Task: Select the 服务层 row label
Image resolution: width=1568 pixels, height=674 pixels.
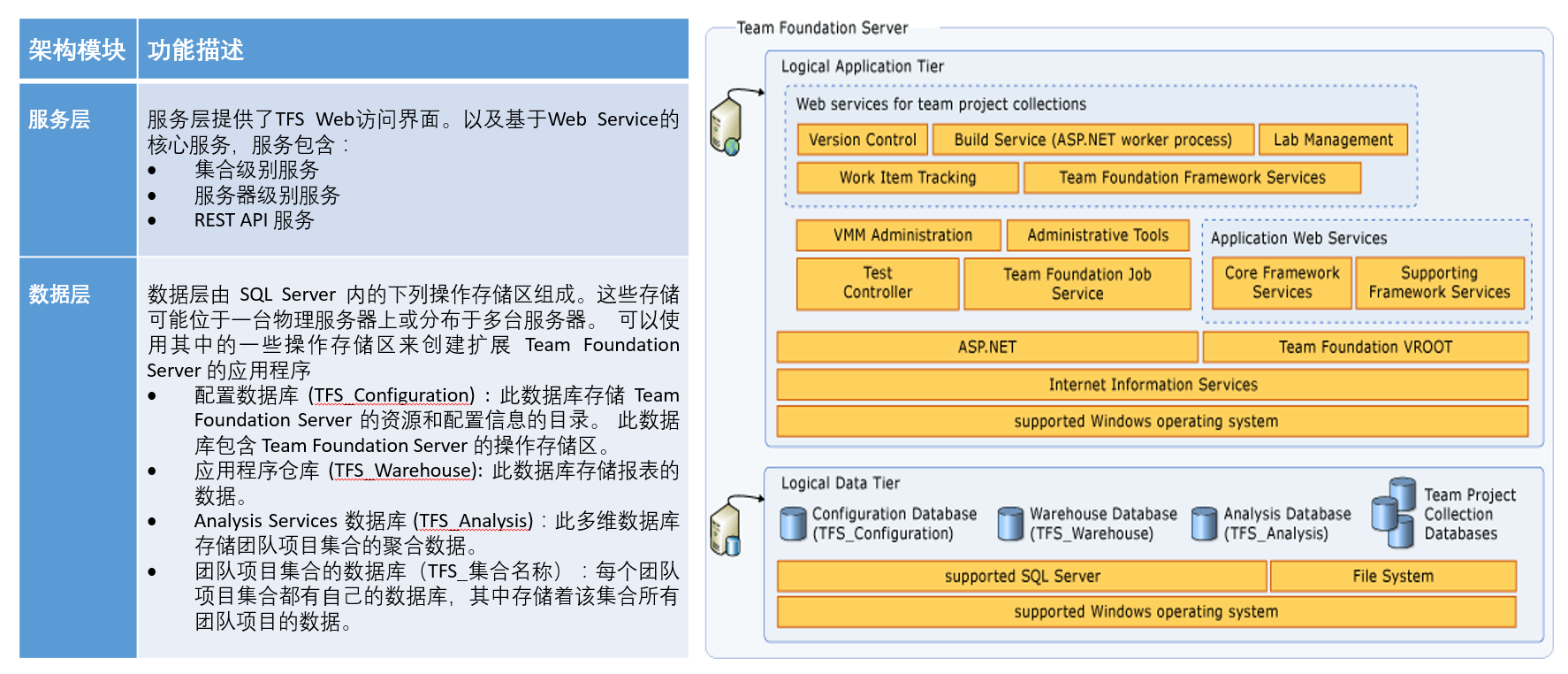Action: [x=59, y=119]
